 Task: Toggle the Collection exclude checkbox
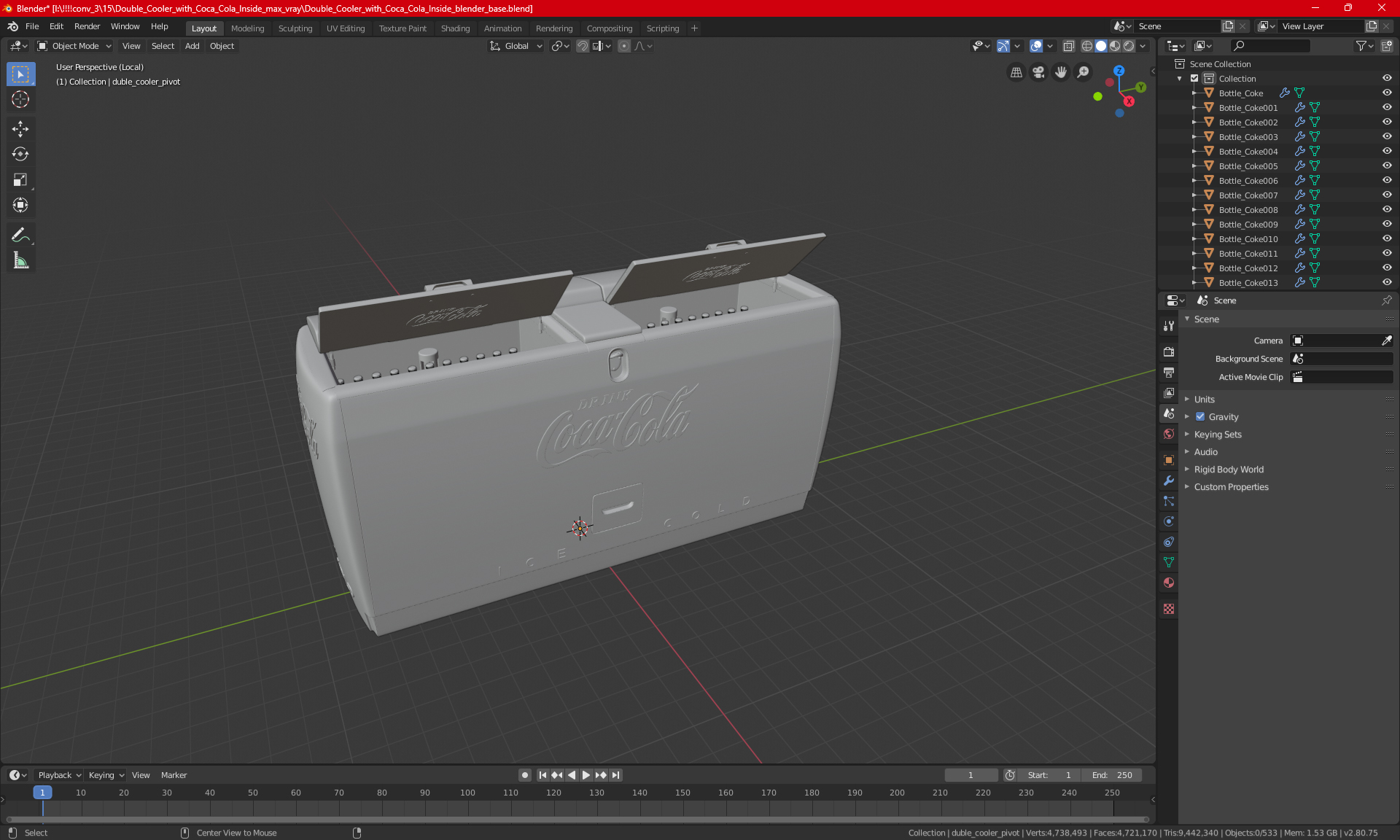tap(1194, 78)
